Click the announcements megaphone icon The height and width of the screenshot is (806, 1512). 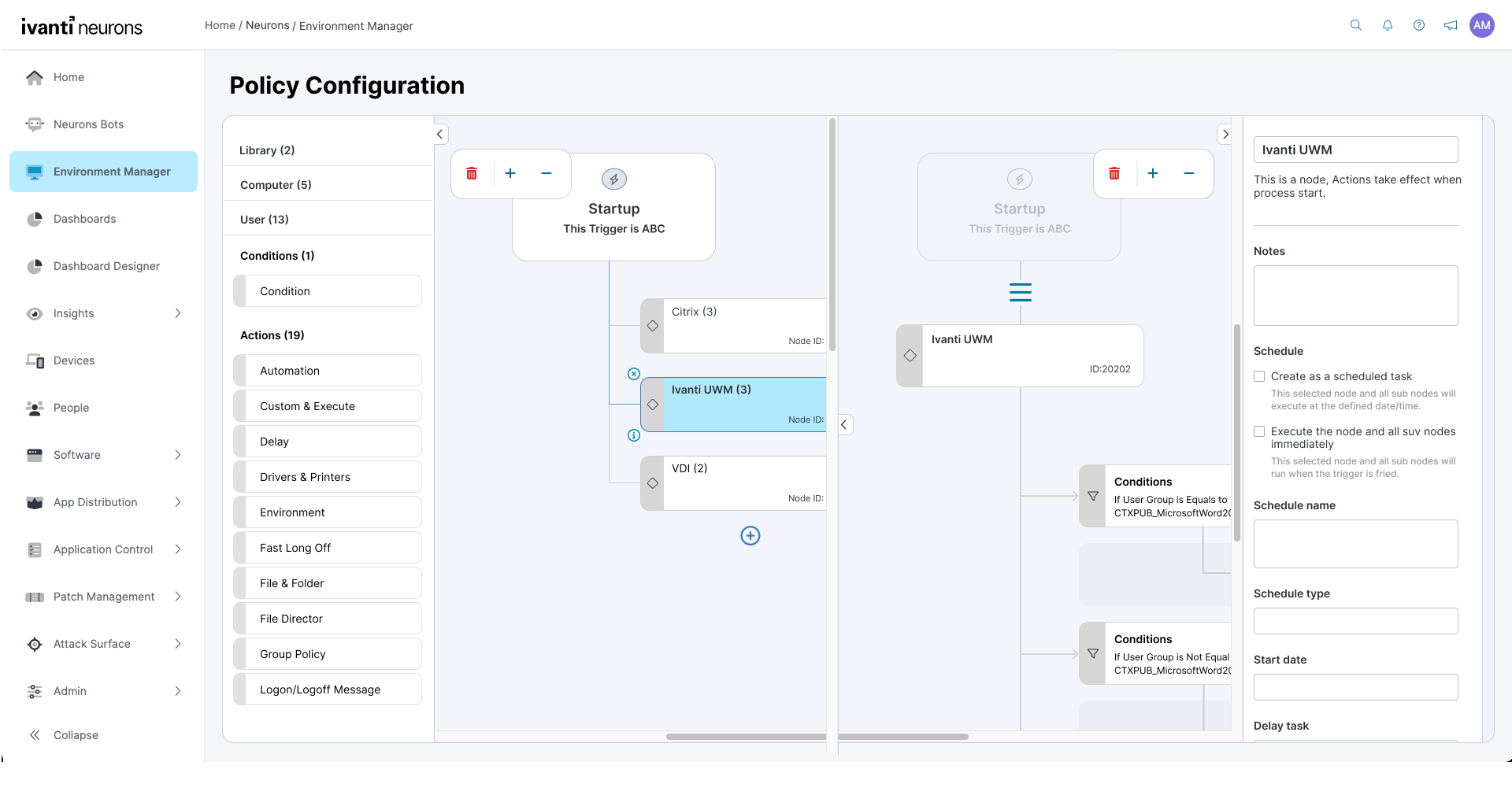[x=1451, y=25]
